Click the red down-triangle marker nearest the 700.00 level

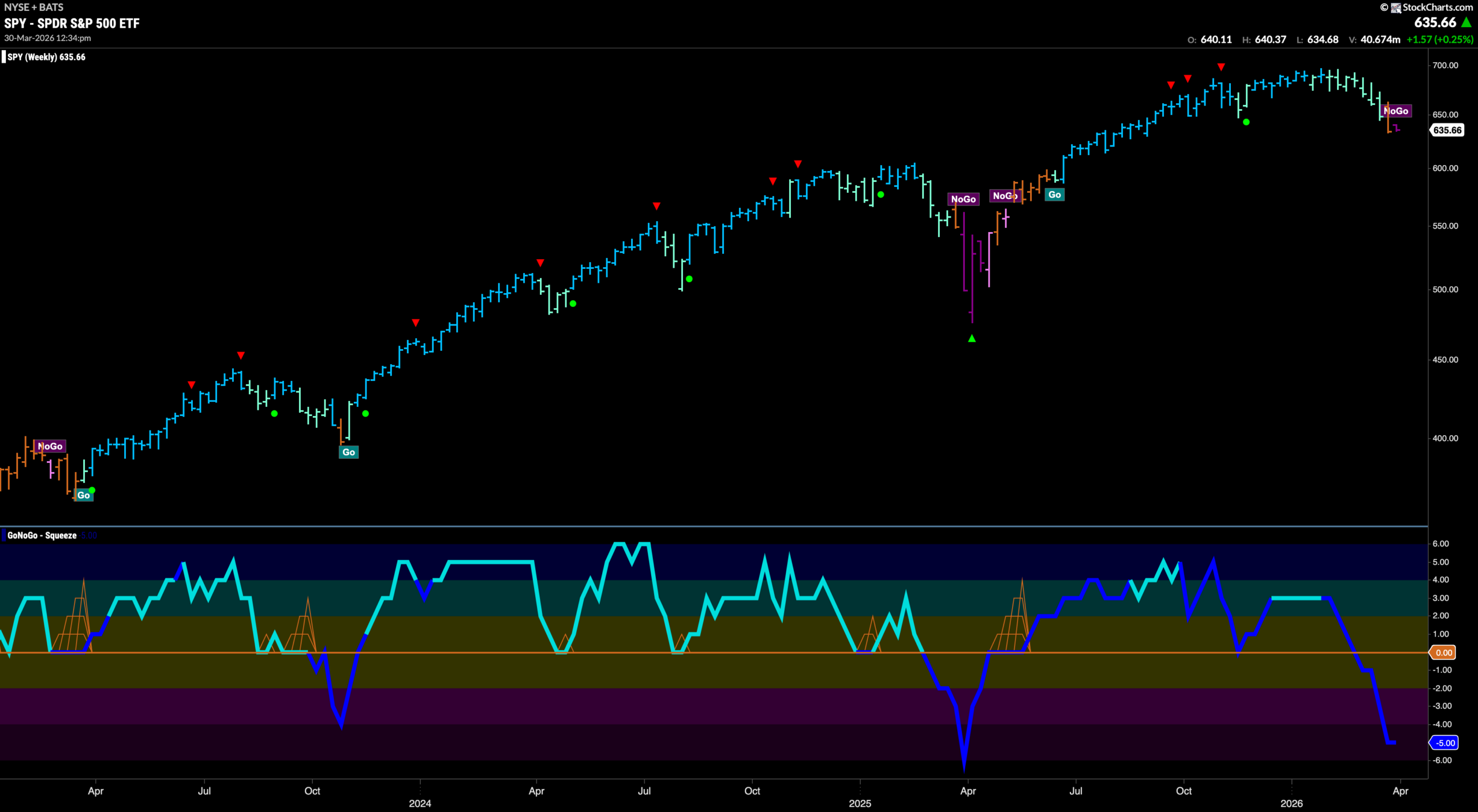click(1221, 67)
